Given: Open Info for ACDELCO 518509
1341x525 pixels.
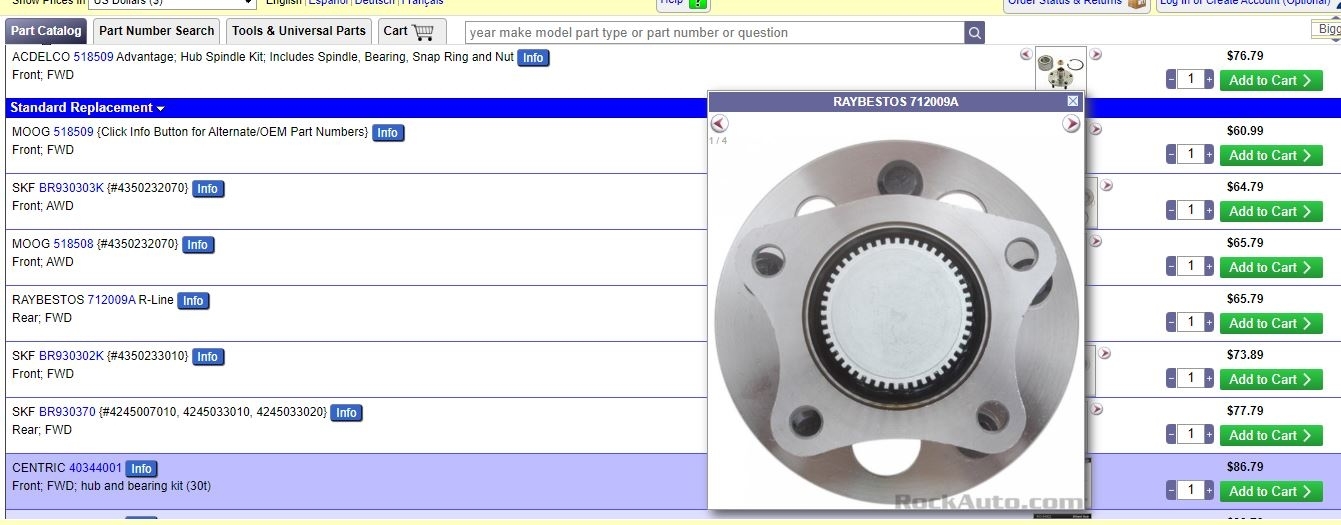Looking at the screenshot, I should [x=533, y=58].
